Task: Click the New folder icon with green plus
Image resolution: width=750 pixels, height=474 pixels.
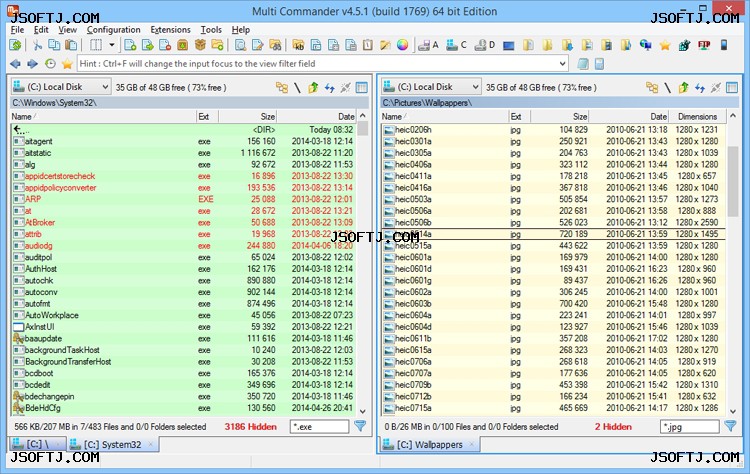Action: pos(218,45)
